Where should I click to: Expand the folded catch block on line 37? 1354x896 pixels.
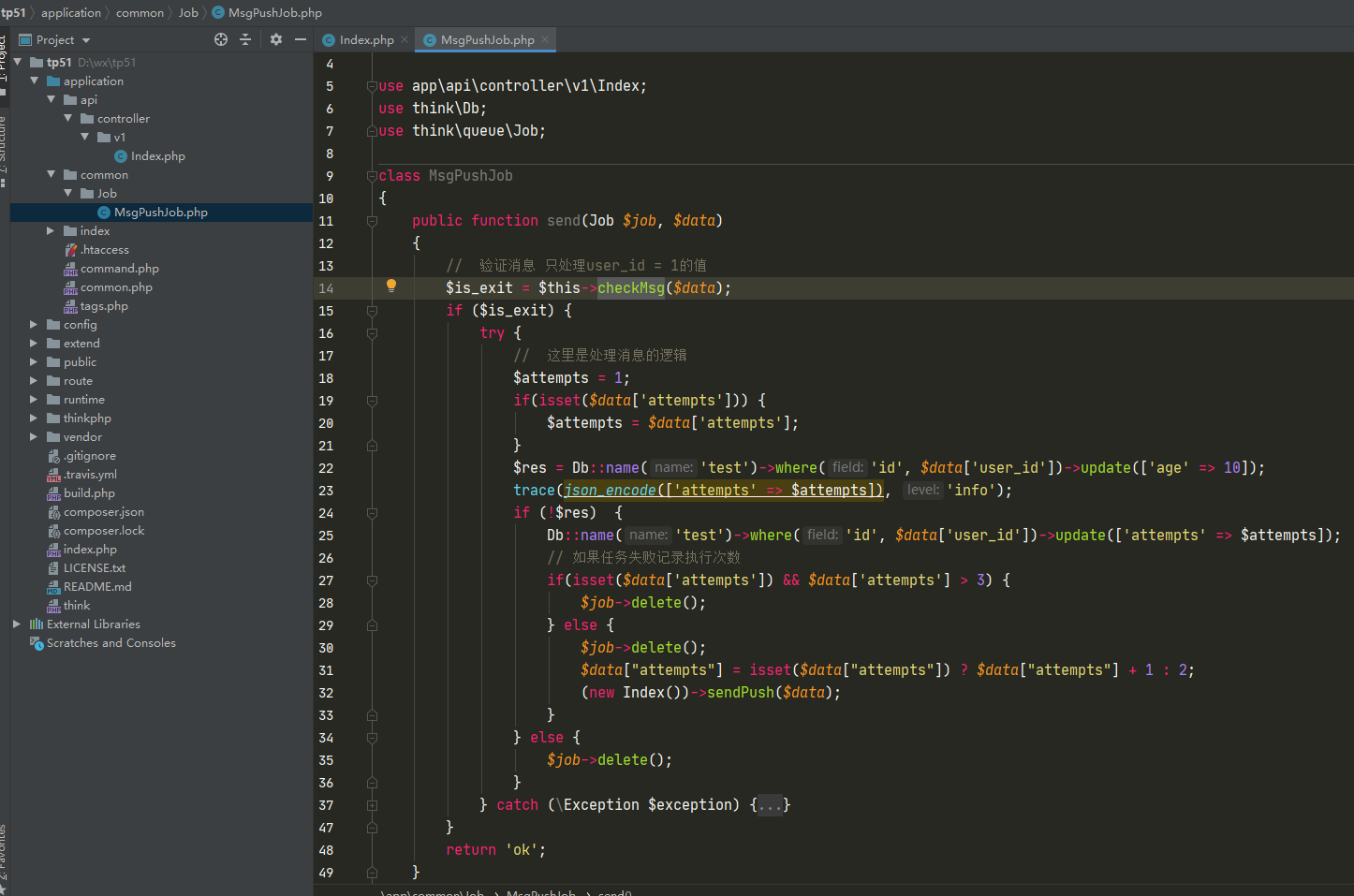[372, 804]
